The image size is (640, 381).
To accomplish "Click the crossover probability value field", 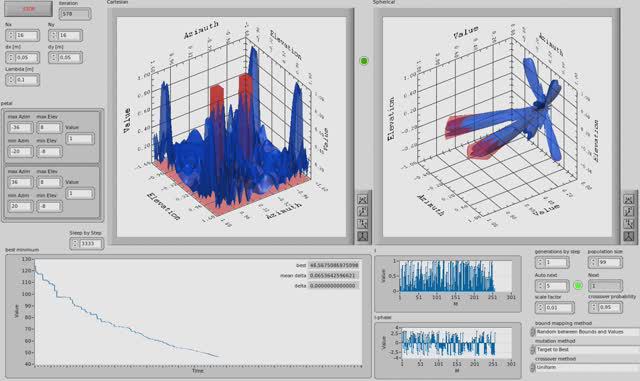I will coord(609,307).
